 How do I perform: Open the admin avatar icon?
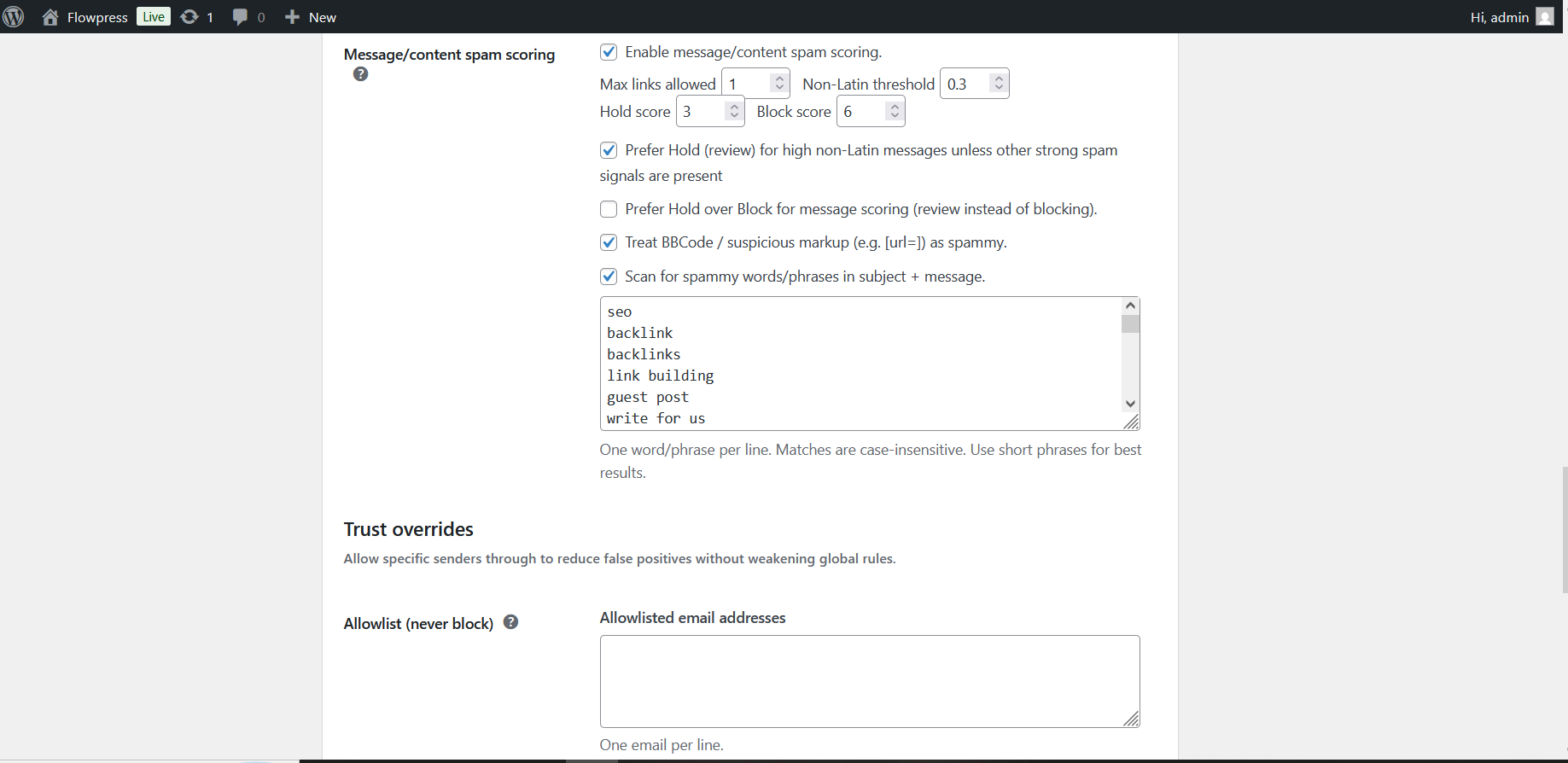pos(1545,17)
